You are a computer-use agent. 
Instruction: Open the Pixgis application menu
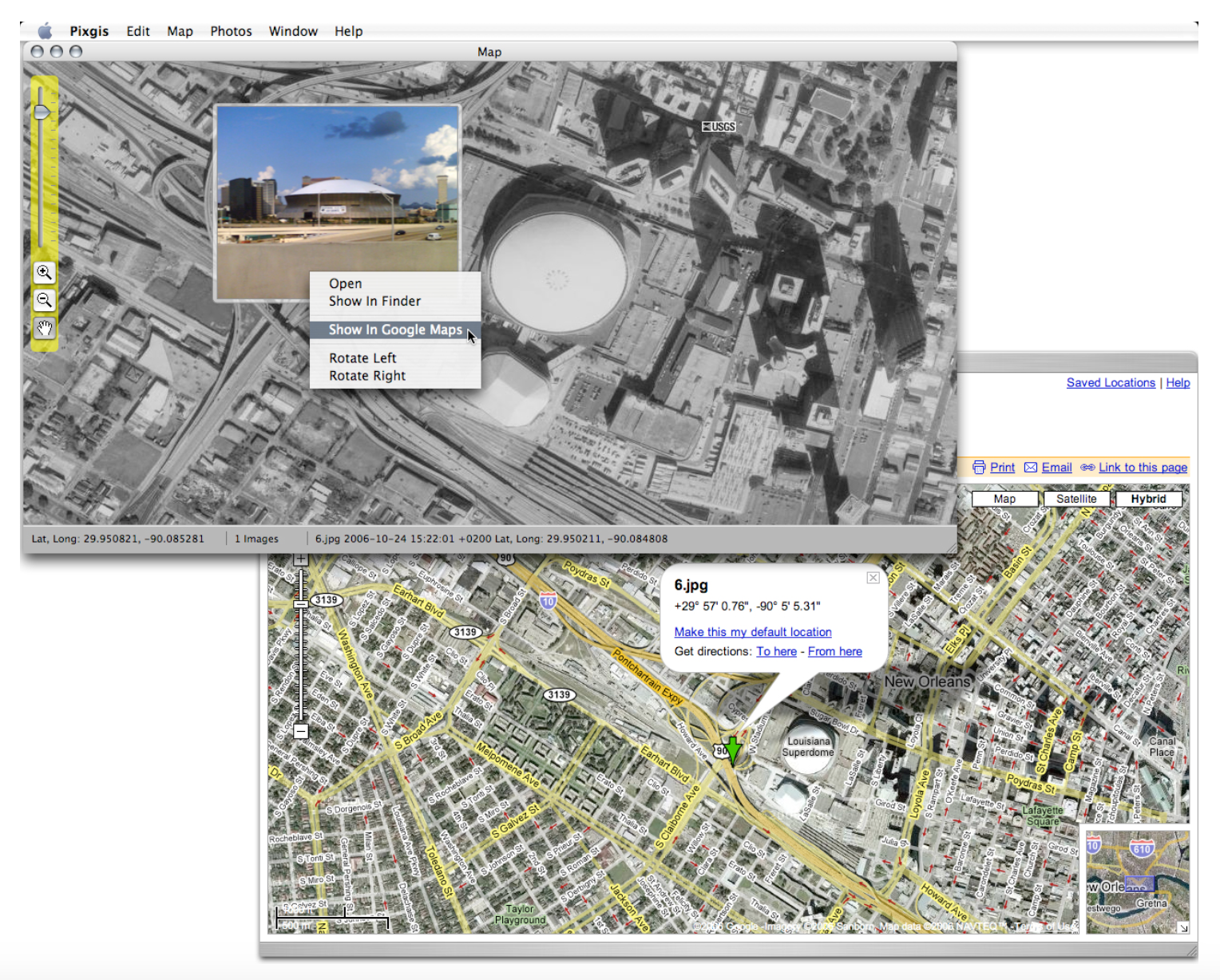coord(89,31)
